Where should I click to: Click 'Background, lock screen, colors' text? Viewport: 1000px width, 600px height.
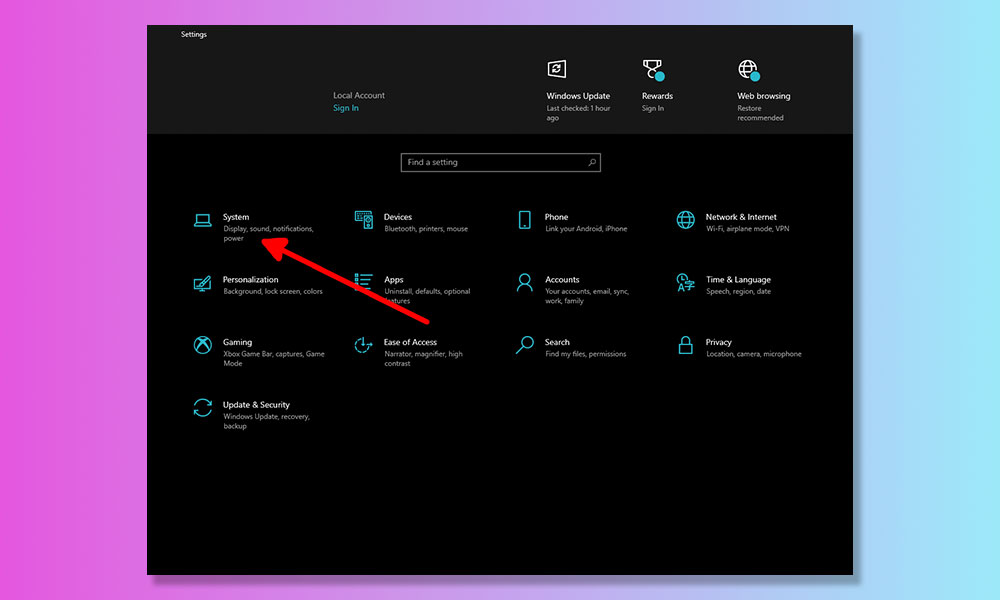[273, 291]
